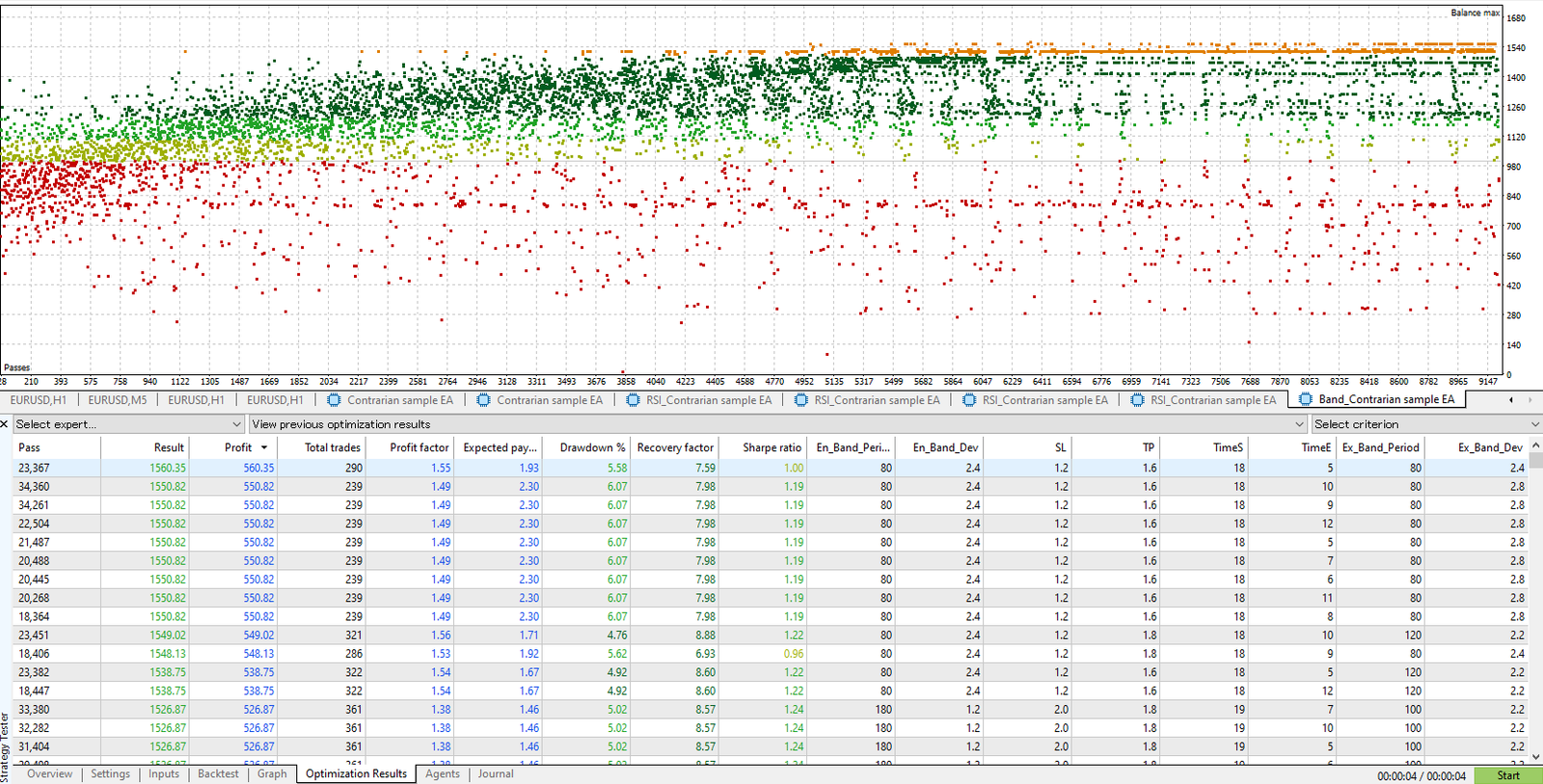This screenshot has width=1543, height=784.
Task: Click the Strategy Tester vertical panel label
Action: 5,747
